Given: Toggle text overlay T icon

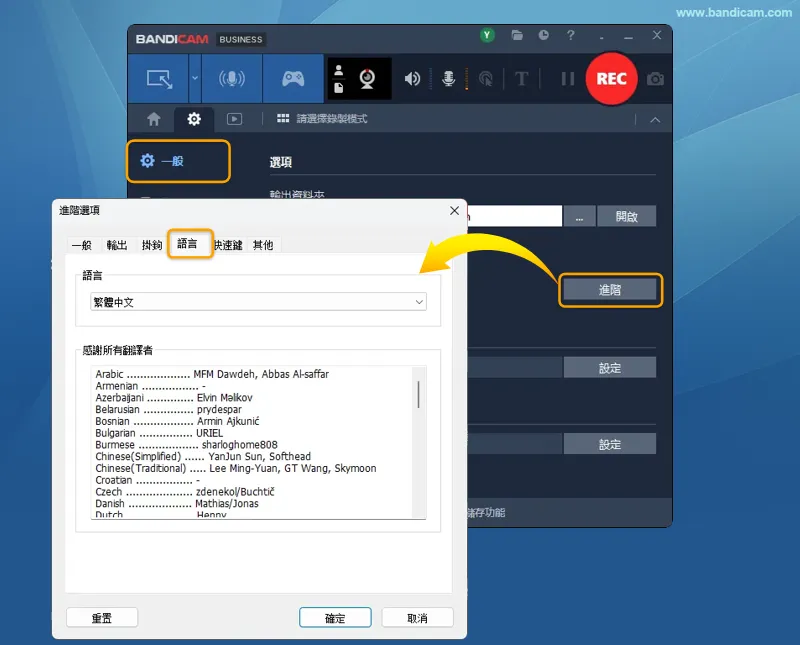Looking at the screenshot, I should click(x=521, y=79).
